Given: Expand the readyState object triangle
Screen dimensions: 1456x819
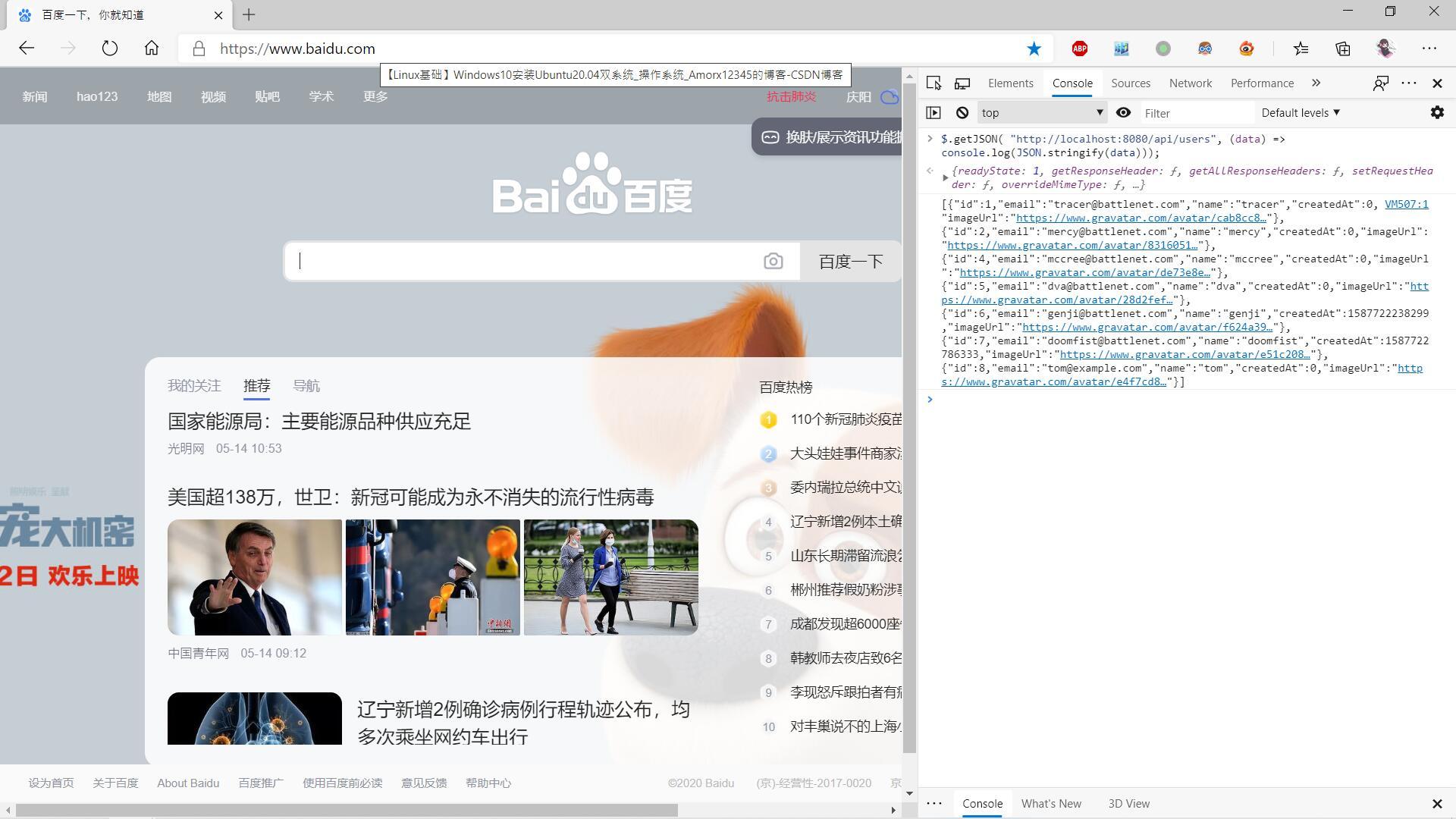Looking at the screenshot, I should tap(946, 178).
